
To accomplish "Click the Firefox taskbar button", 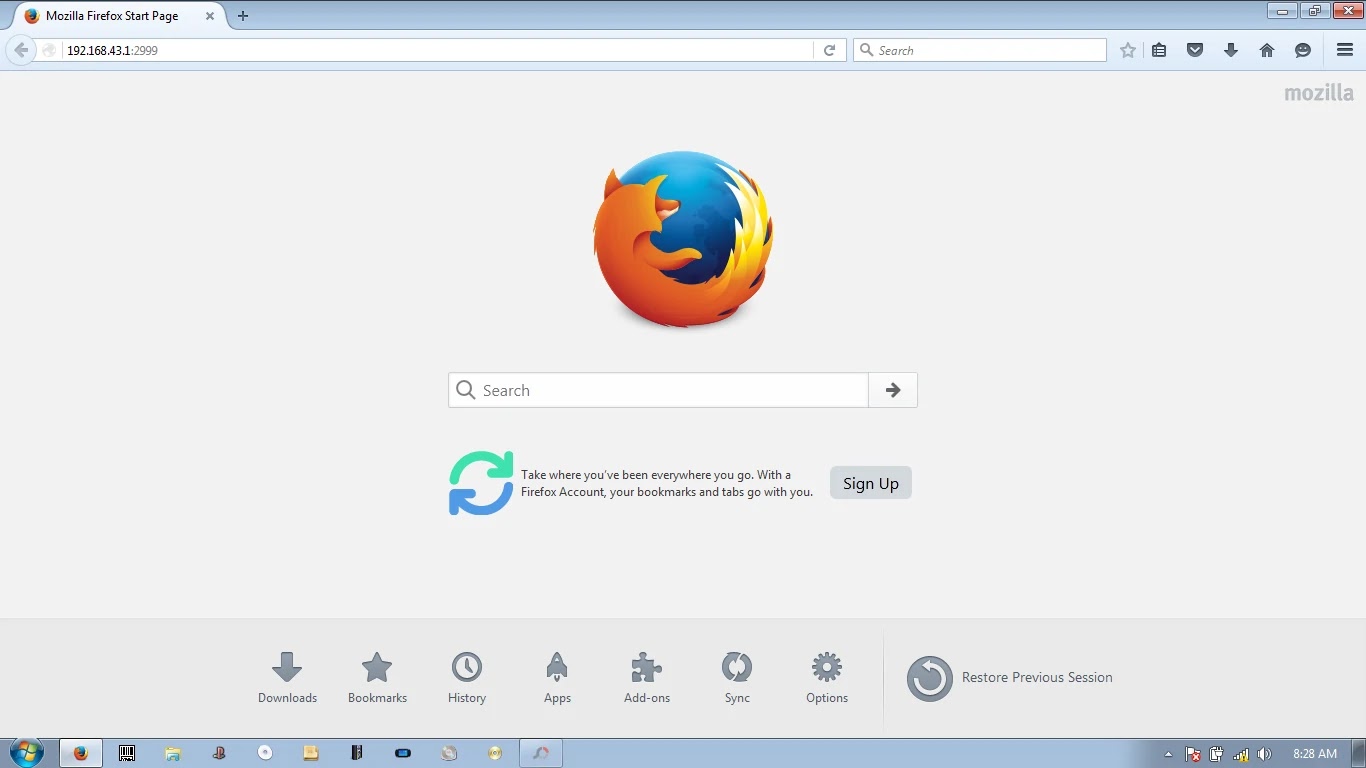I will [x=81, y=753].
